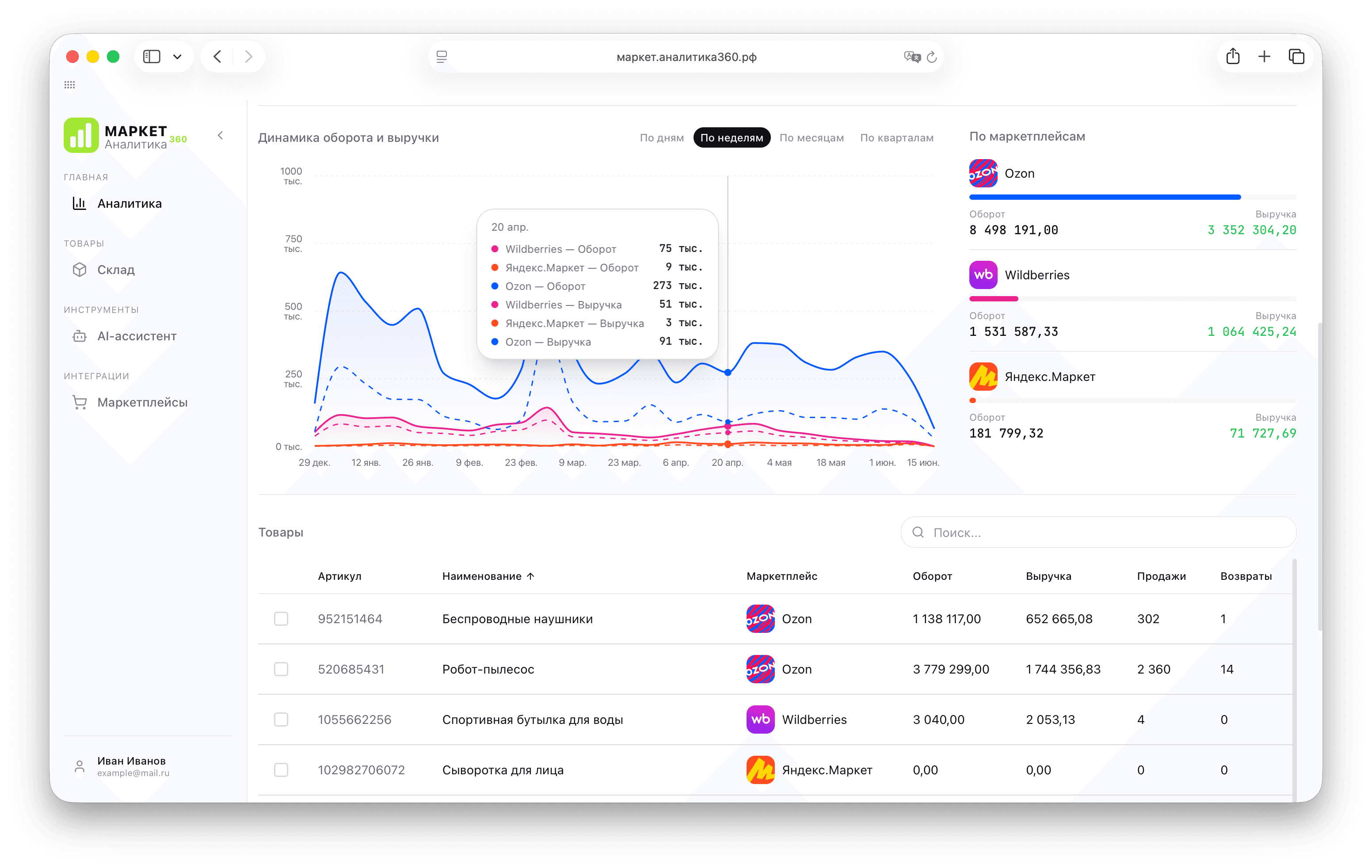Check the Спортивная бутылка для воды row checkbox
The height and width of the screenshot is (868, 1372).
[281, 720]
